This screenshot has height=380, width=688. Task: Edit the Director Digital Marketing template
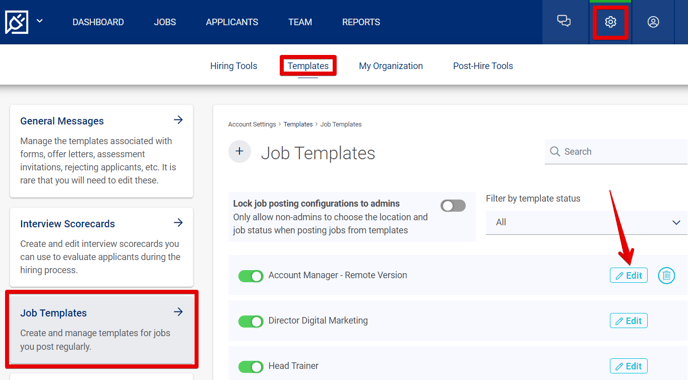[x=628, y=321]
